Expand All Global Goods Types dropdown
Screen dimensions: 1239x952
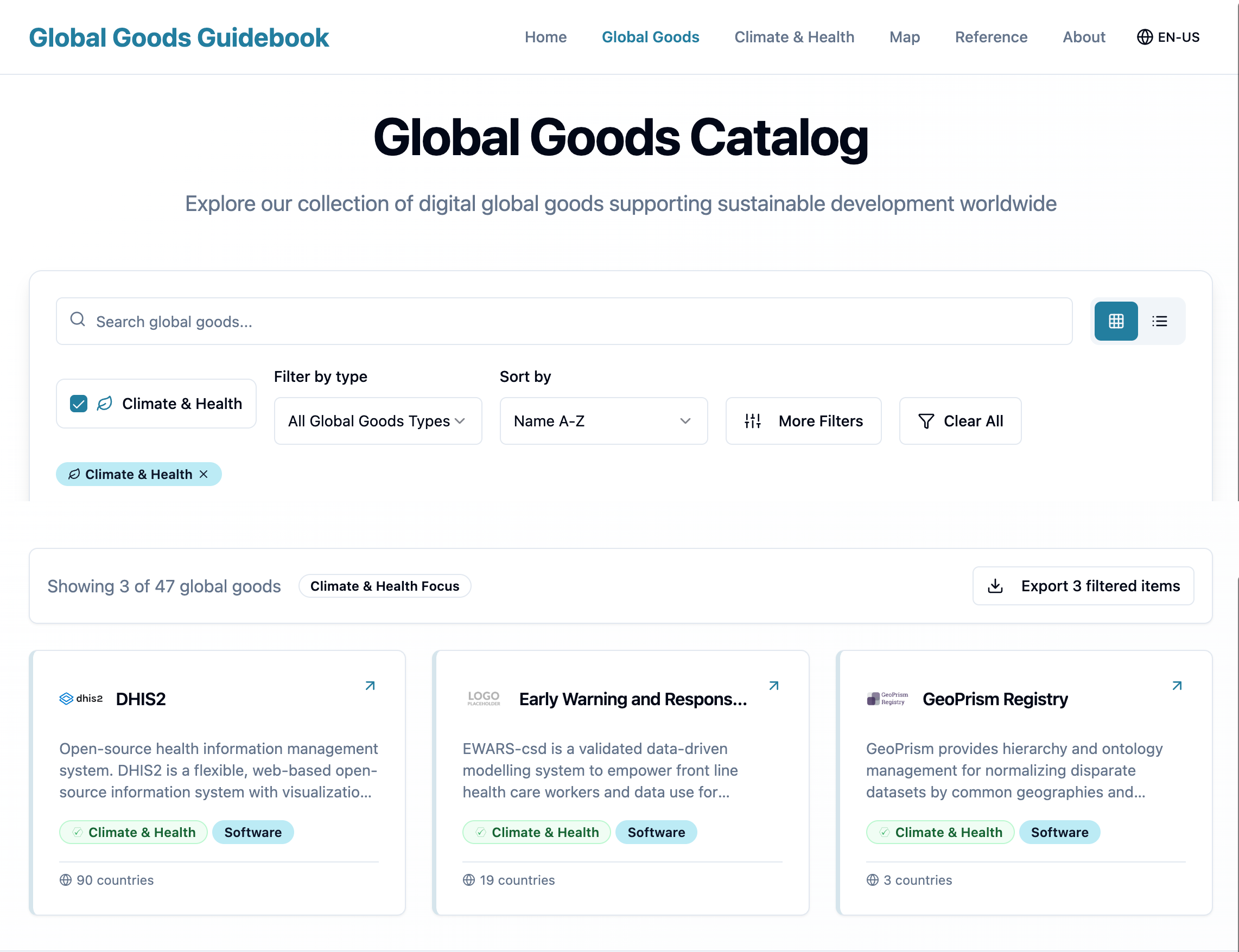click(378, 421)
